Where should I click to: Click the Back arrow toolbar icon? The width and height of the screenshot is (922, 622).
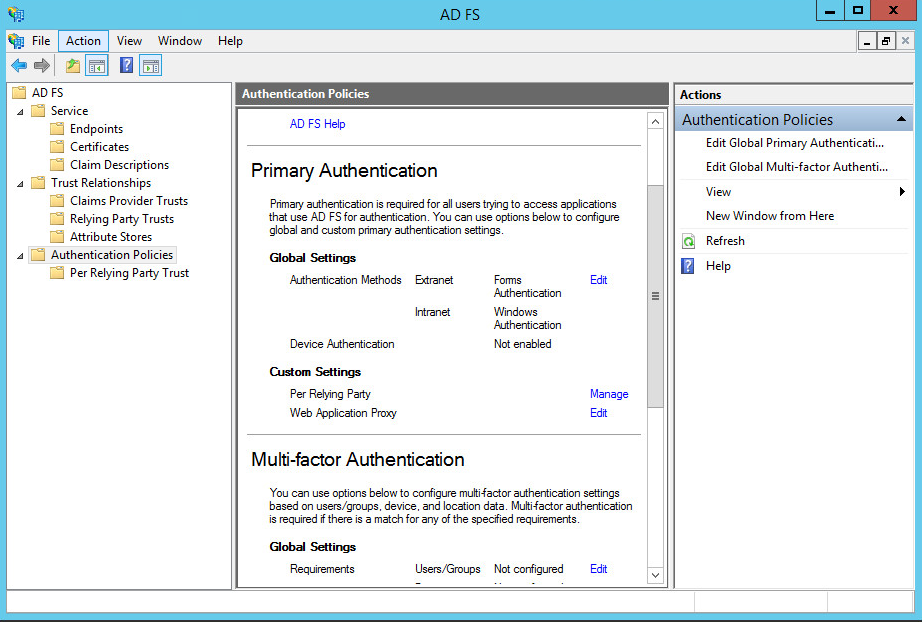pos(19,65)
